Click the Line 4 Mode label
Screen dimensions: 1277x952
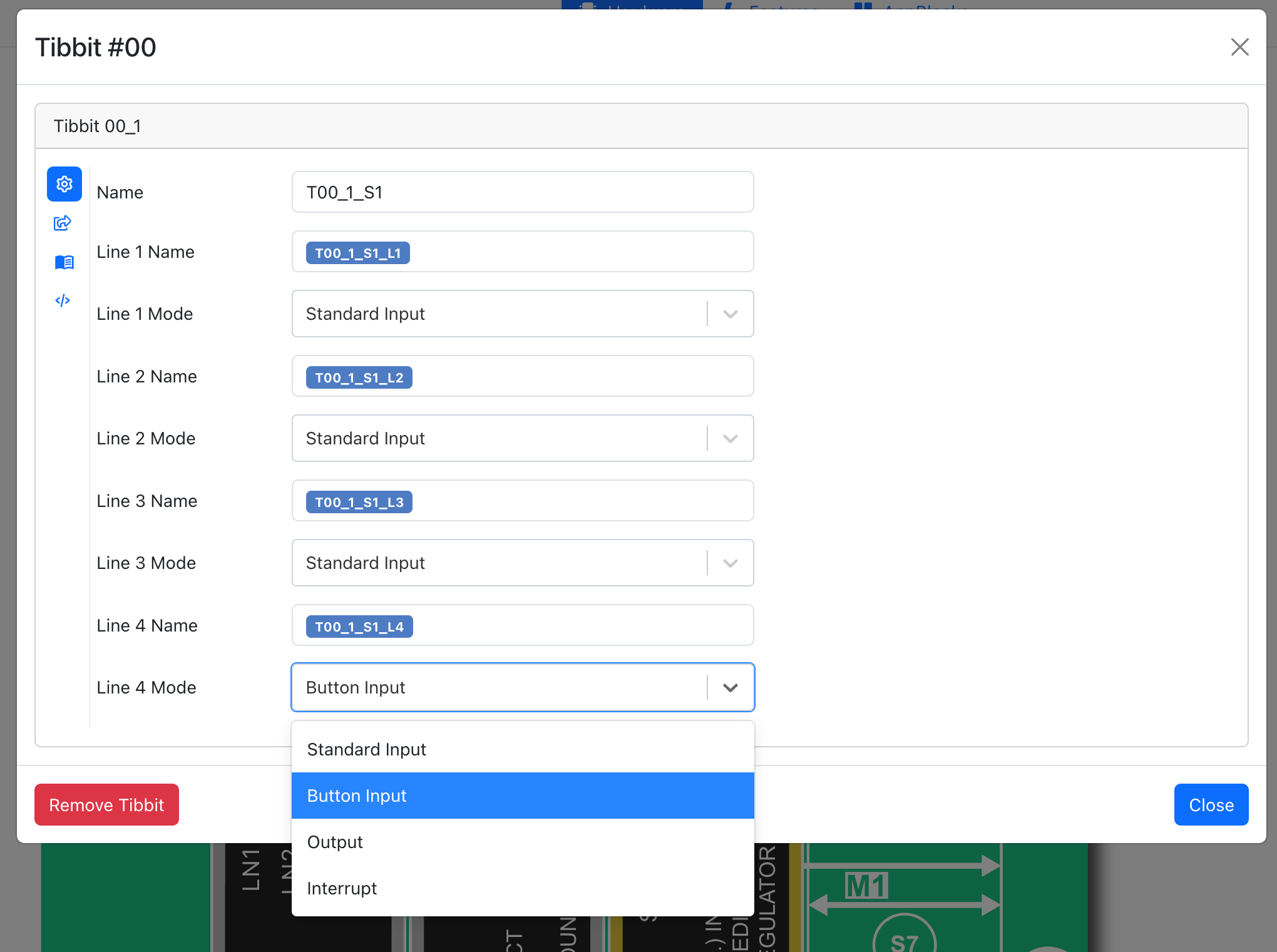coord(146,687)
